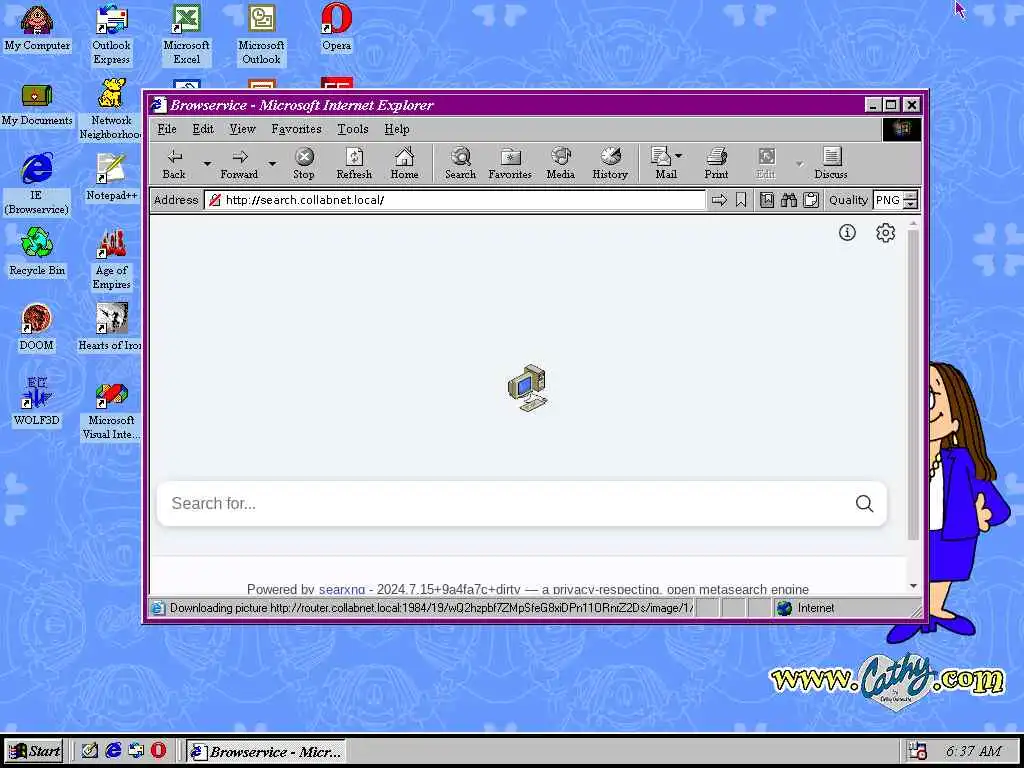Launch Opera from the quick launch bar

[x=158, y=751]
